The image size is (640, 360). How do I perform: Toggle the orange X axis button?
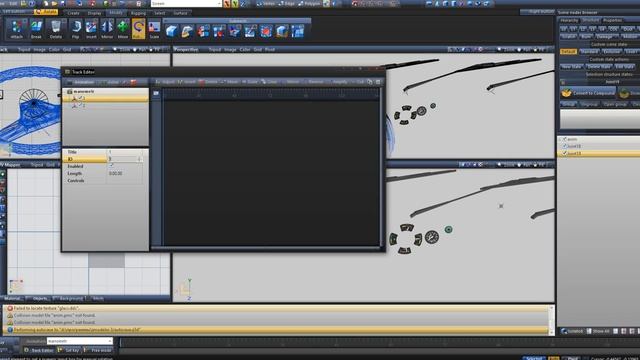227,4
